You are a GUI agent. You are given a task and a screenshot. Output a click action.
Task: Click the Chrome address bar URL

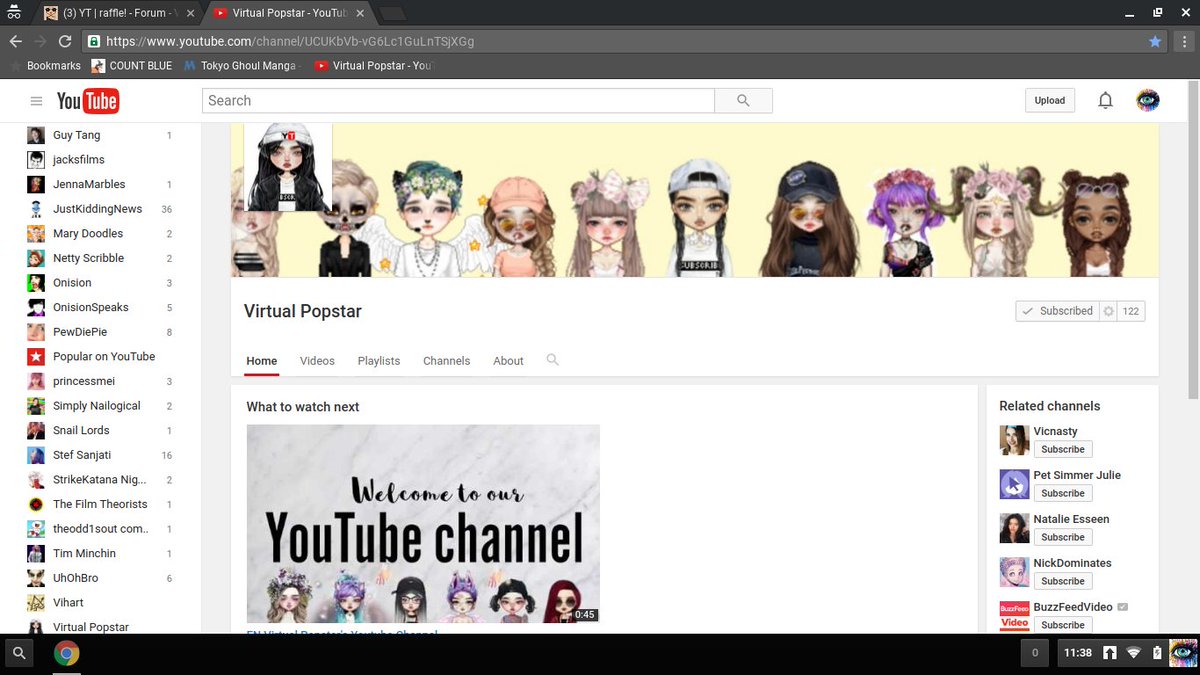tap(289, 42)
